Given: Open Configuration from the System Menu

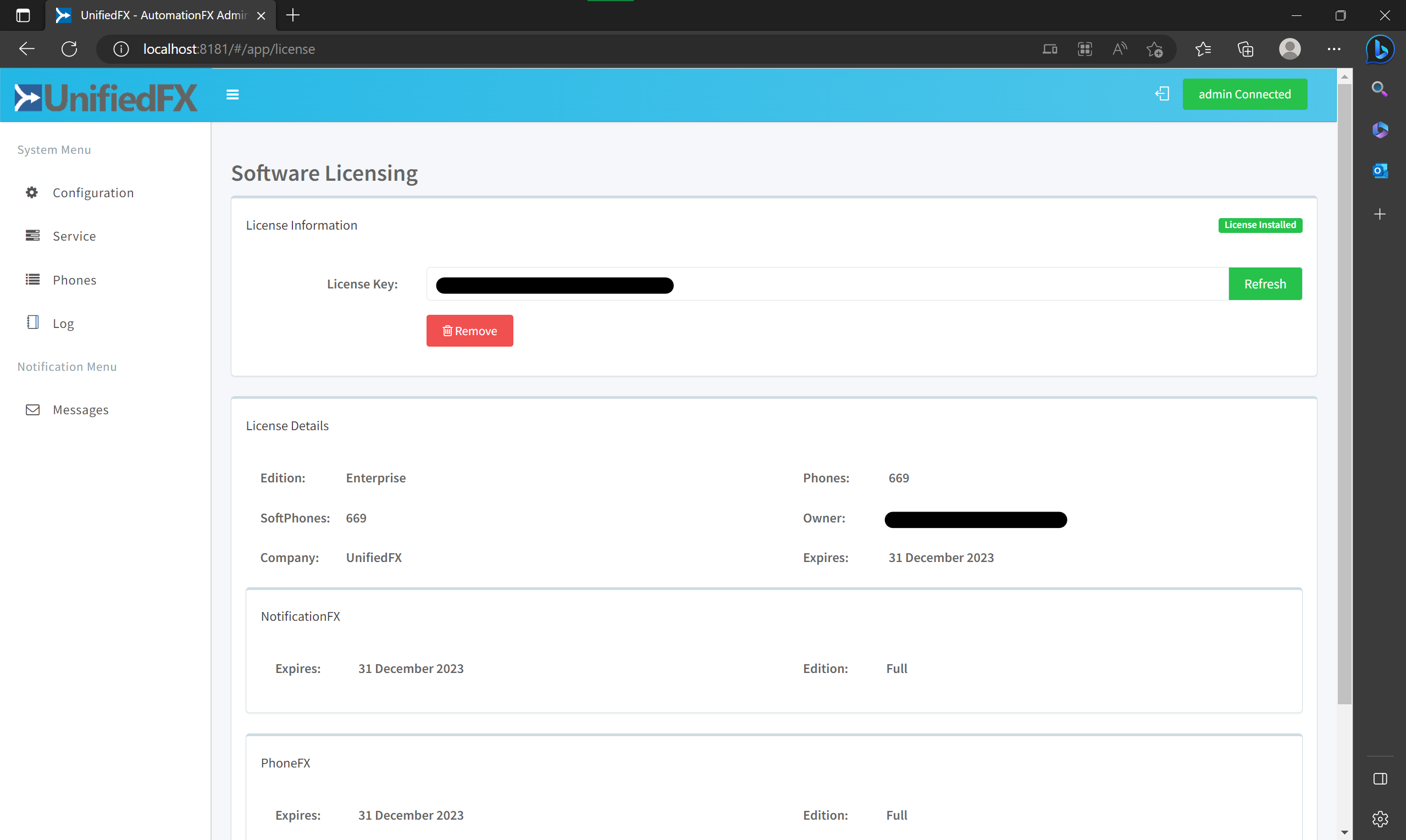Looking at the screenshot, I should [x=93, y=192].
